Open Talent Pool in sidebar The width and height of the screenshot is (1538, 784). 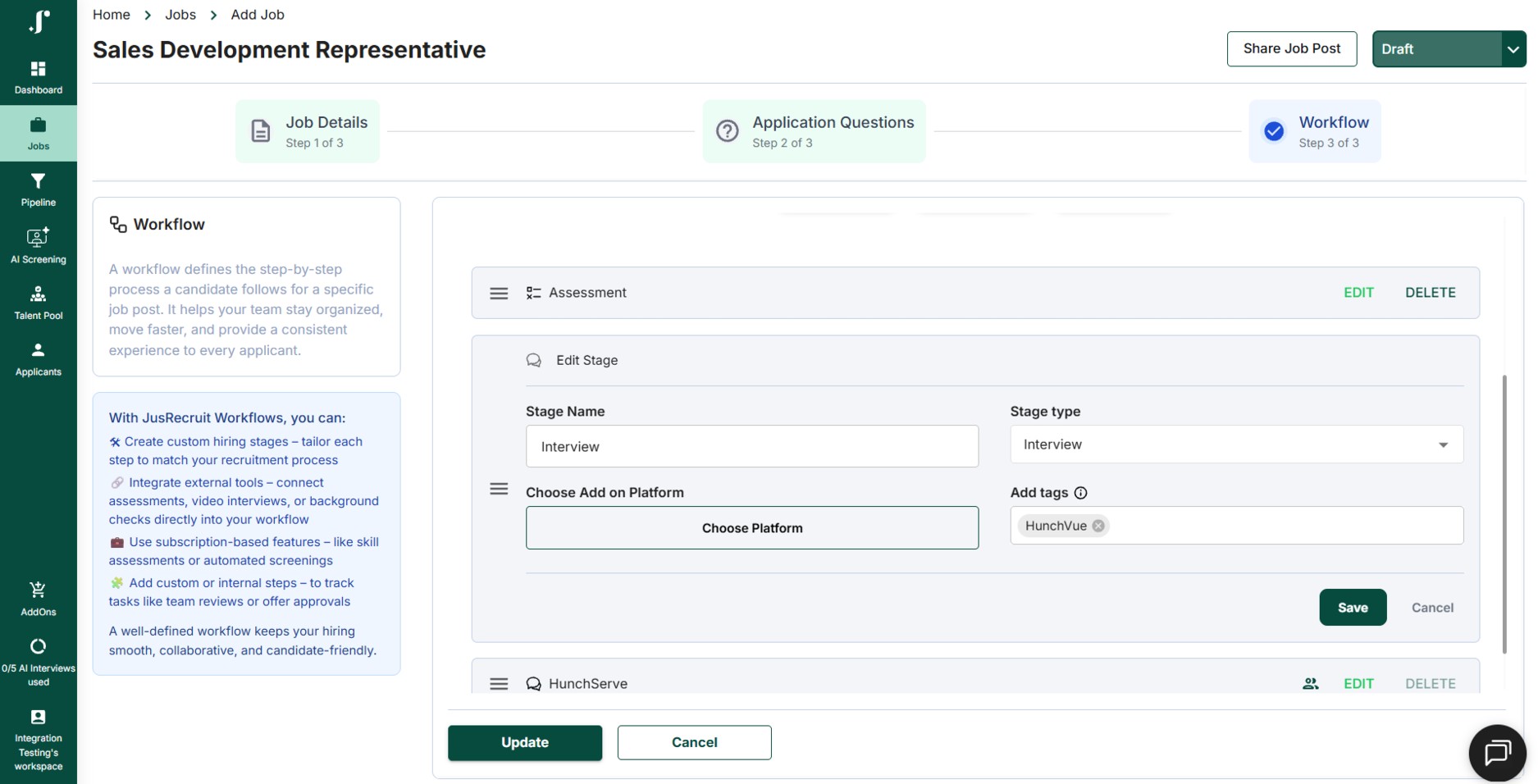click(39, 303)
